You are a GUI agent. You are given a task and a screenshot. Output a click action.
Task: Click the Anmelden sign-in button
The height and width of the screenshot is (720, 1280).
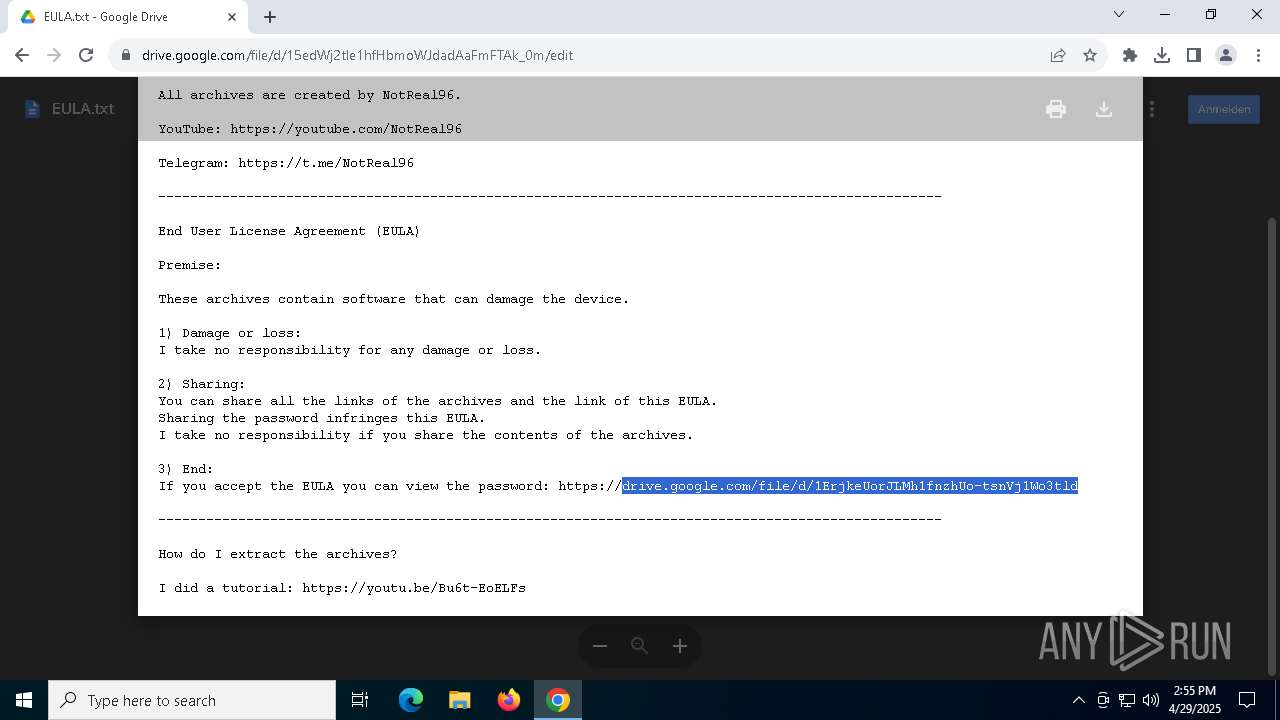(1224, 109)
